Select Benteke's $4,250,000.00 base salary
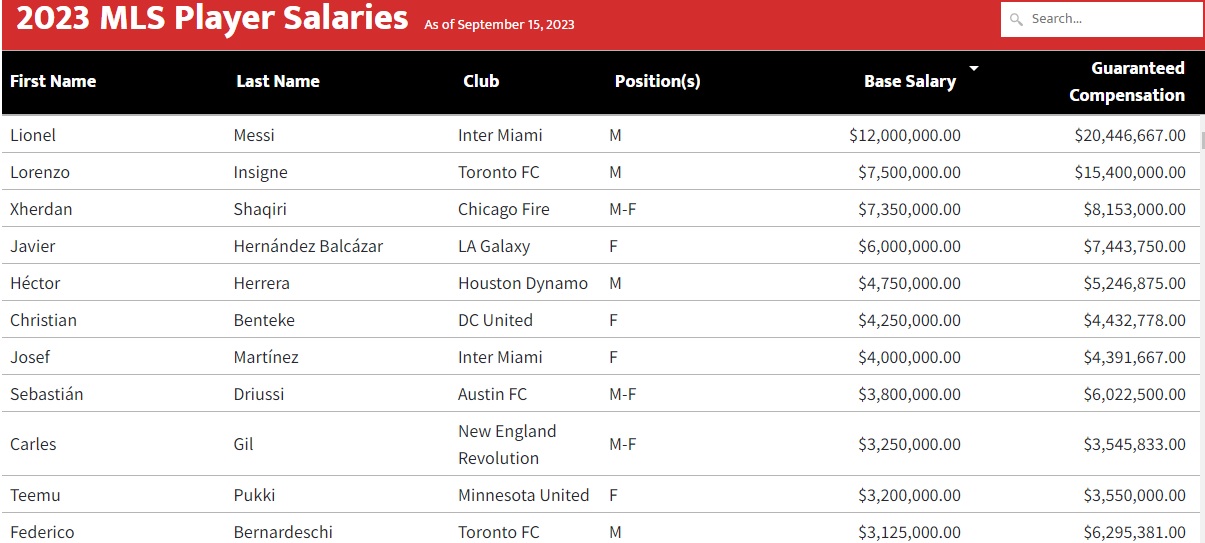The height and width of the screenshot is (543, 1205). point(909,320)
